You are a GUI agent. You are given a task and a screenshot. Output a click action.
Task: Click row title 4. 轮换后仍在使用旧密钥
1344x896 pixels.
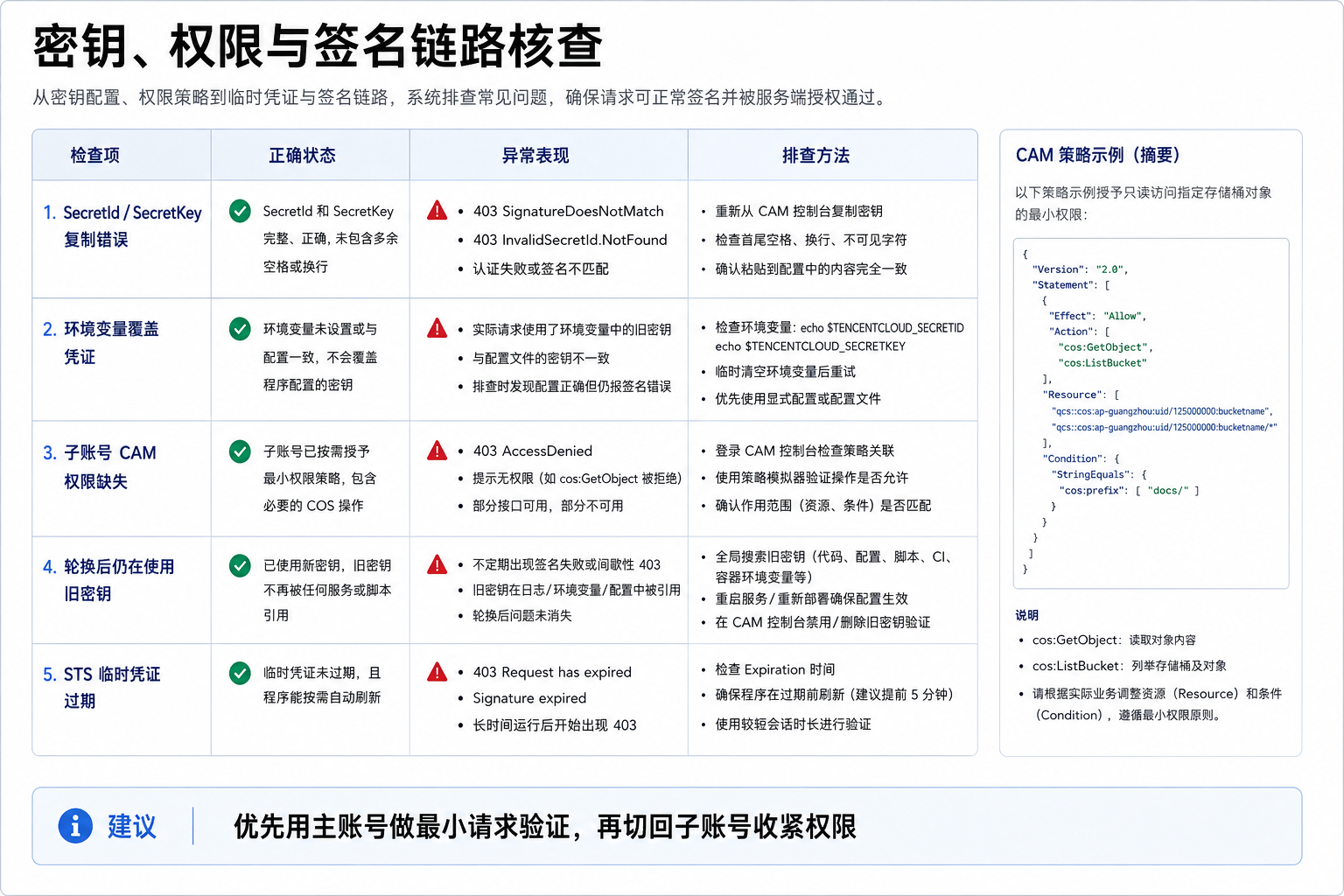click(108, 579)
